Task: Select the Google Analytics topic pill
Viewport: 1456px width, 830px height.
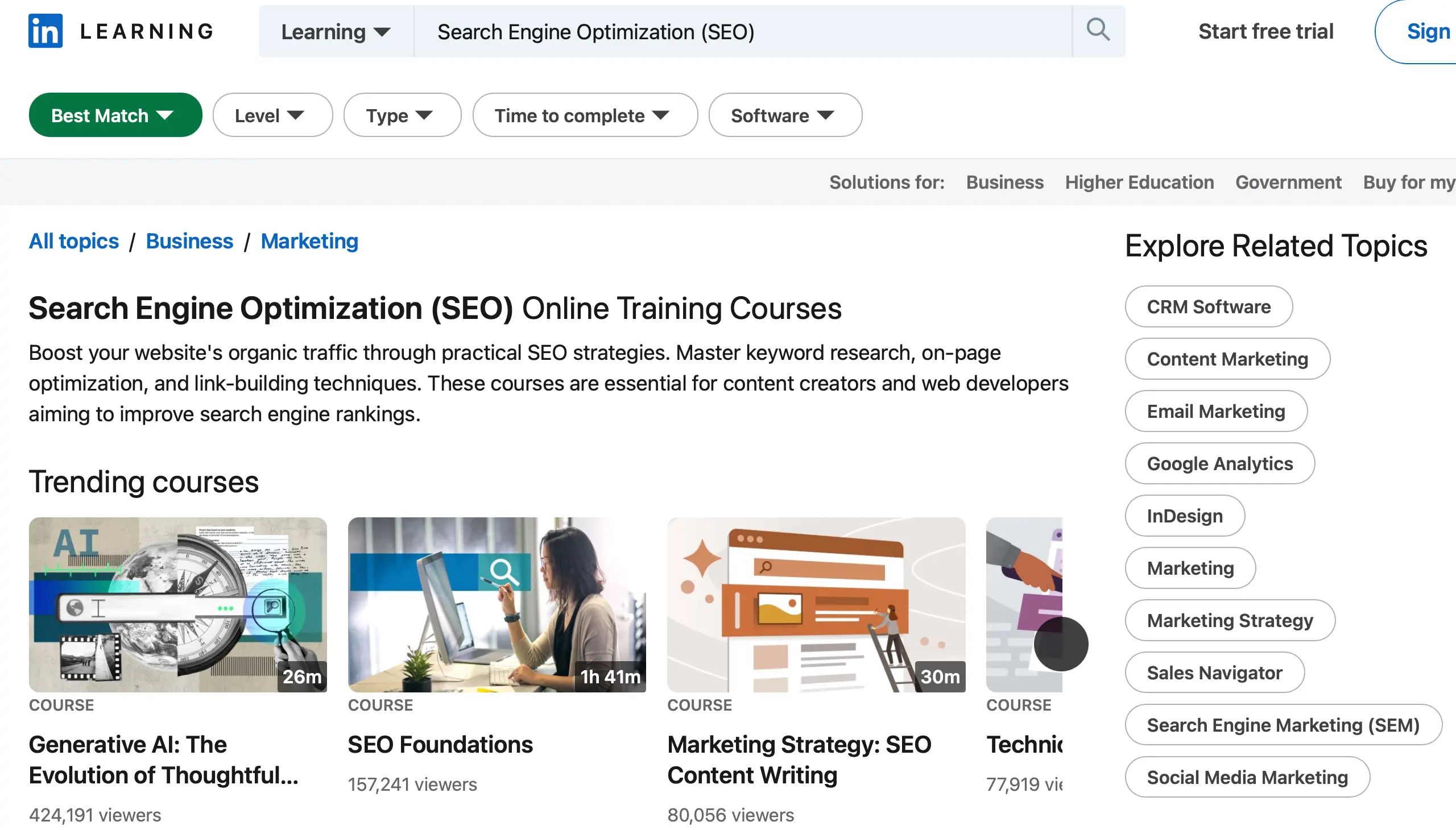Action: coord(1219,463)
